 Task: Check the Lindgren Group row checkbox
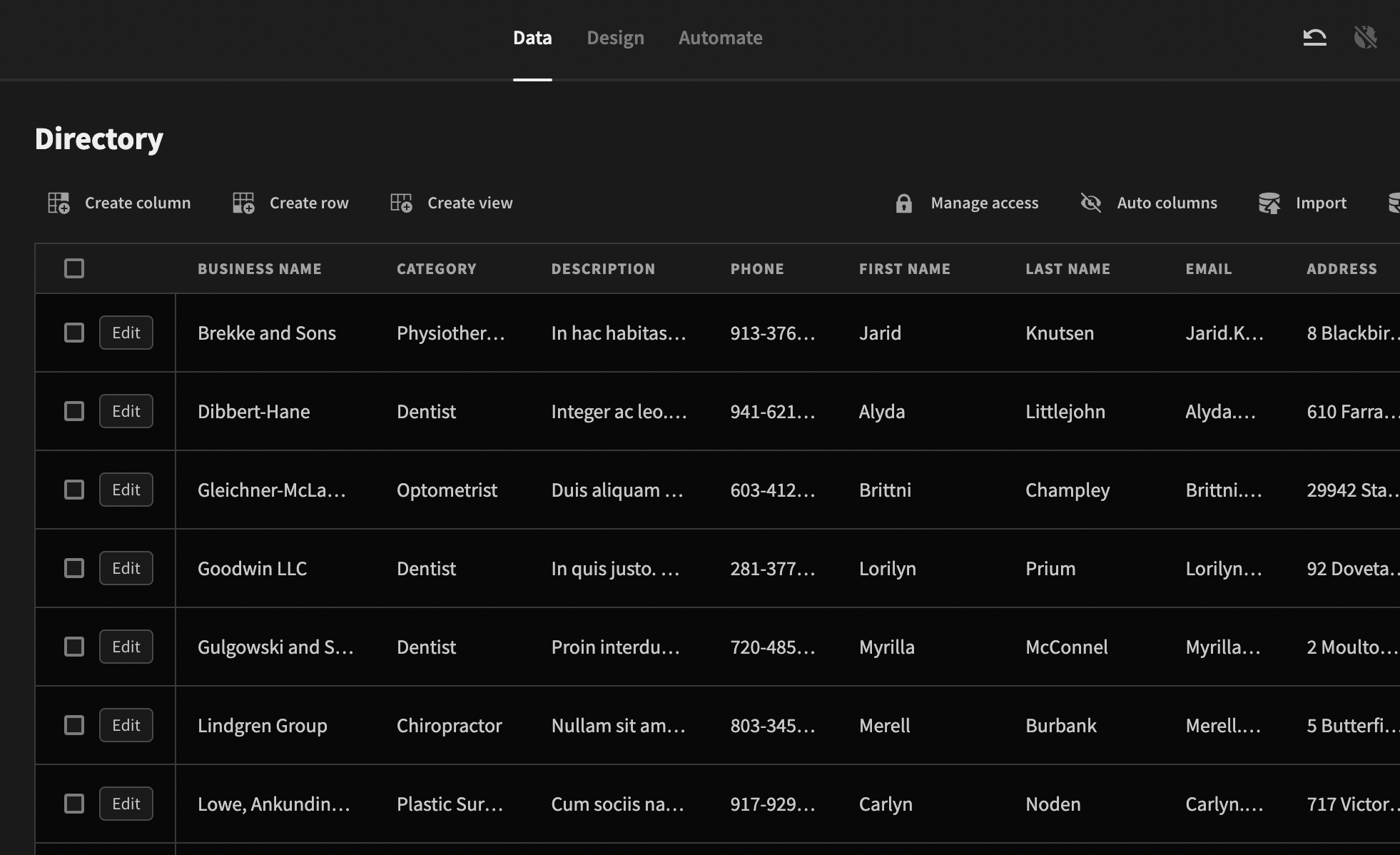click(x=74, y=725)
